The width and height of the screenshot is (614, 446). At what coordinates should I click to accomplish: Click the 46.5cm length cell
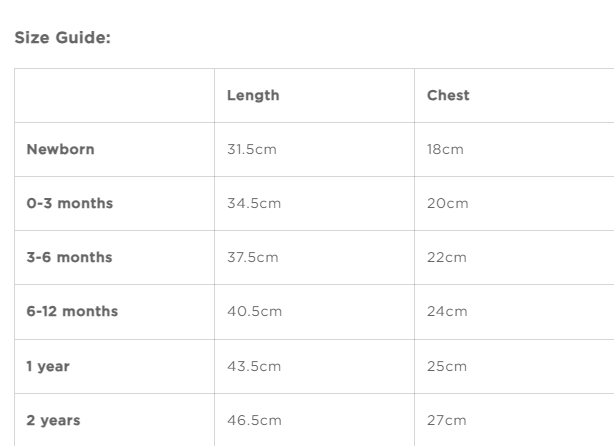pyautogui.click(x=254, y=420)
